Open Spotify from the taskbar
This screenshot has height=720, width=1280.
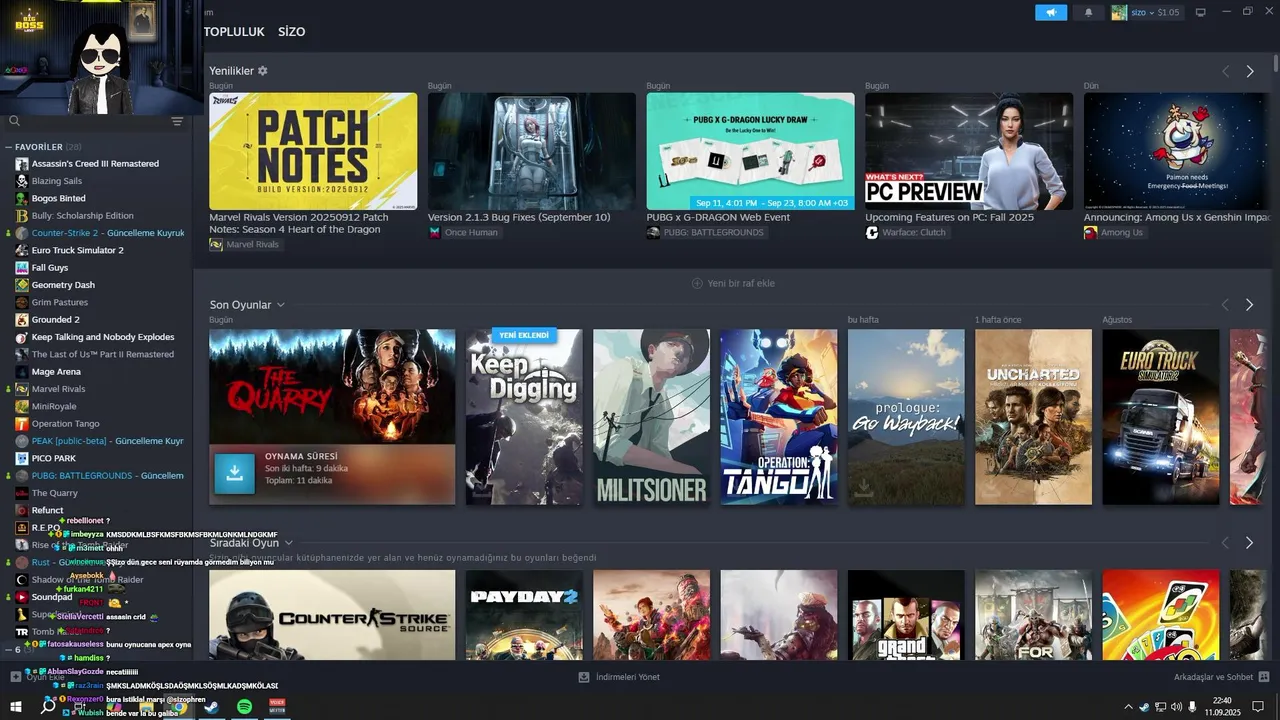coord(245,707)
